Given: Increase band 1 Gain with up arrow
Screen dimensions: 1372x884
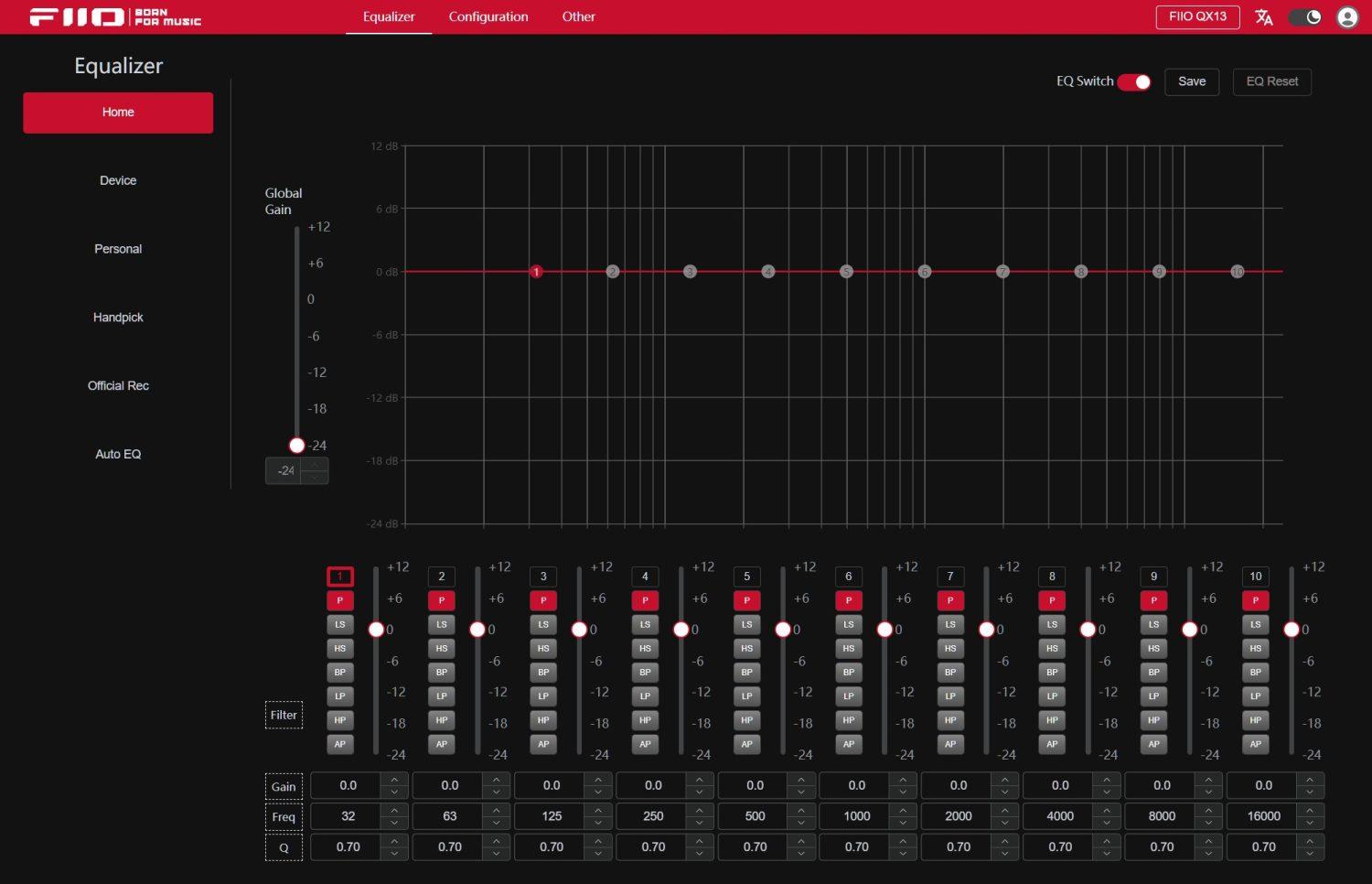Looking at the screenshot, I should (x=394, y=780).
